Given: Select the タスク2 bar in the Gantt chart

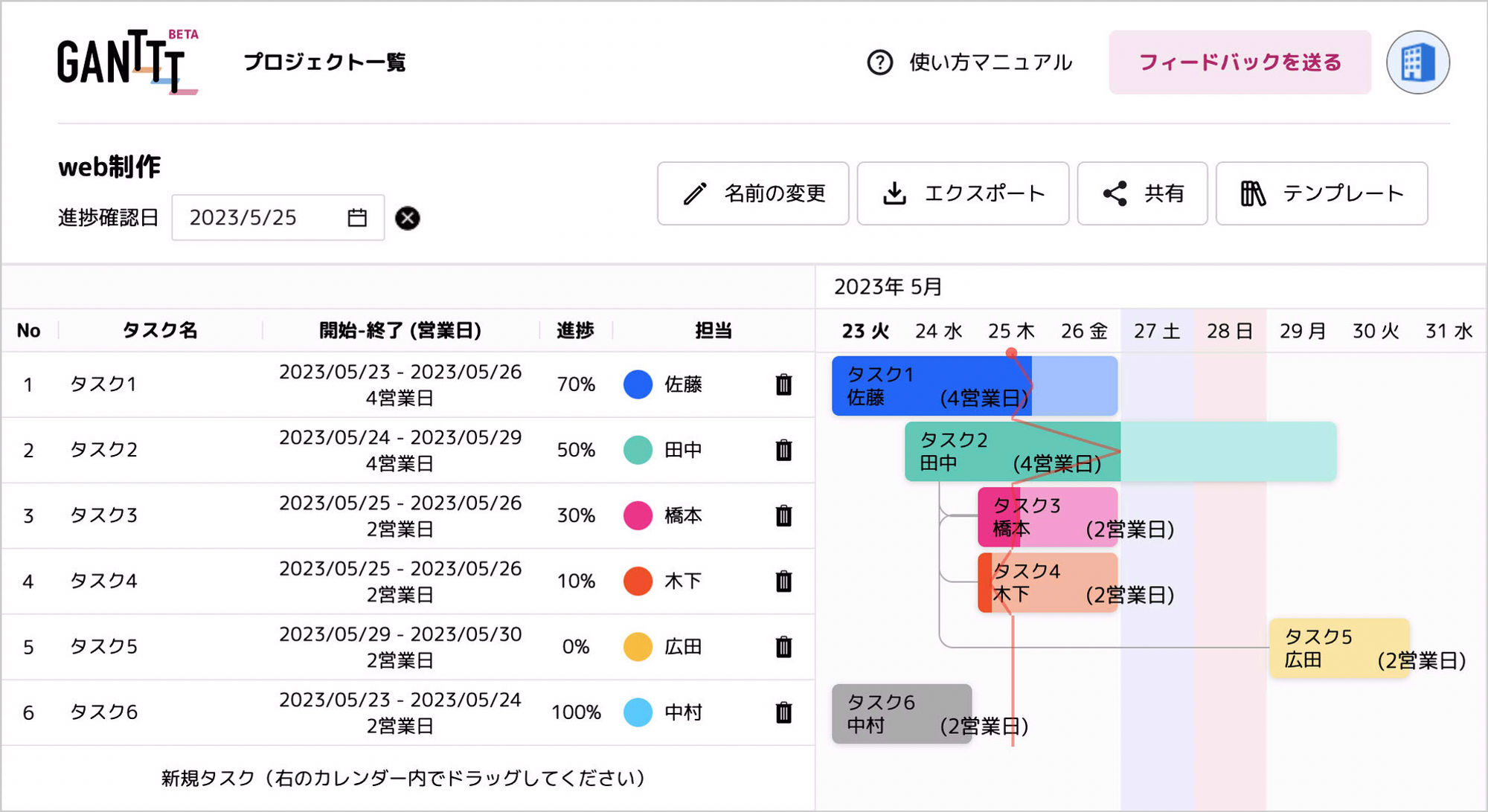Looking at the screenshot, I should point(1120,451).
